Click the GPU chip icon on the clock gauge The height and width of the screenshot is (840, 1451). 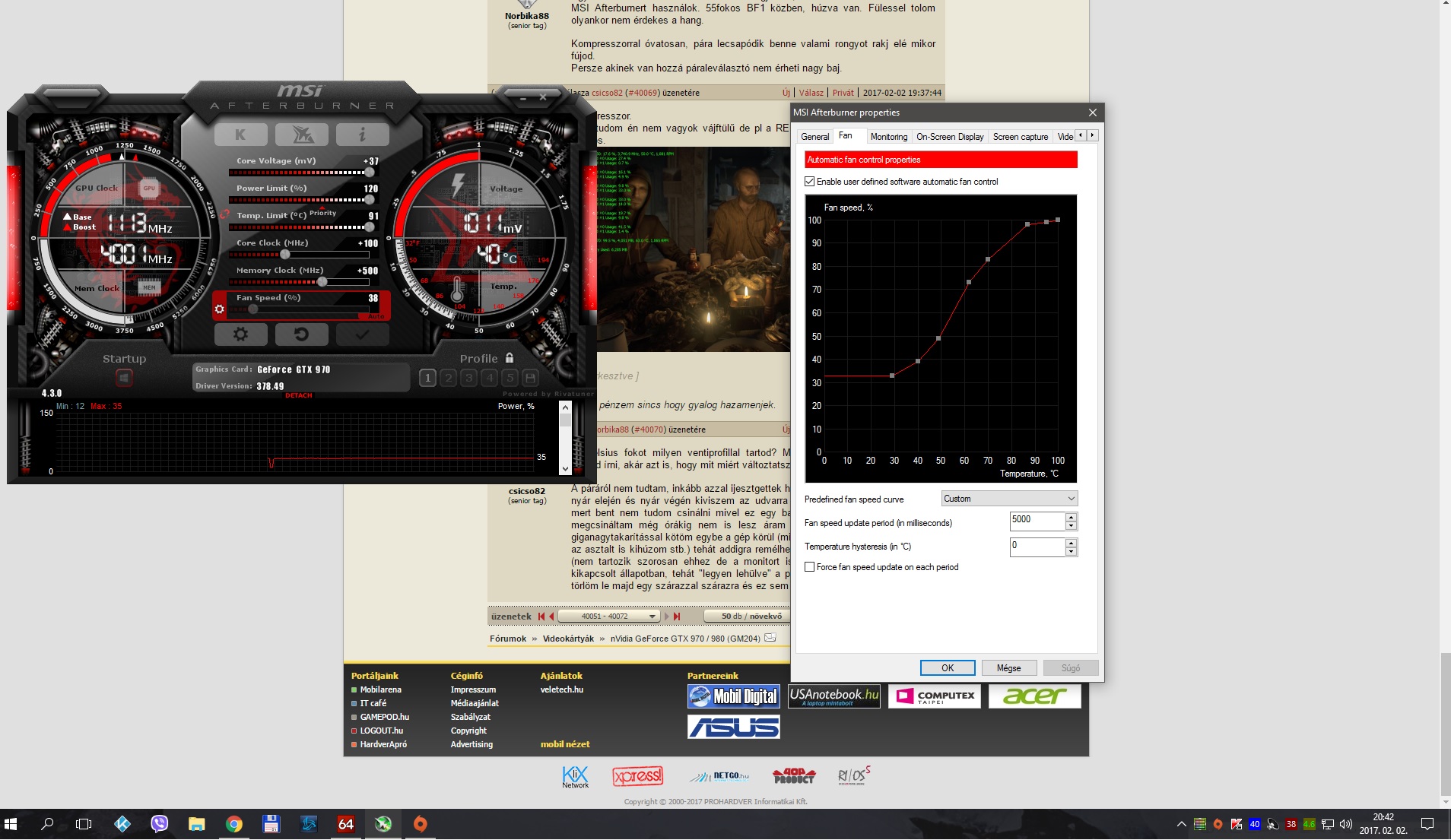149,188
